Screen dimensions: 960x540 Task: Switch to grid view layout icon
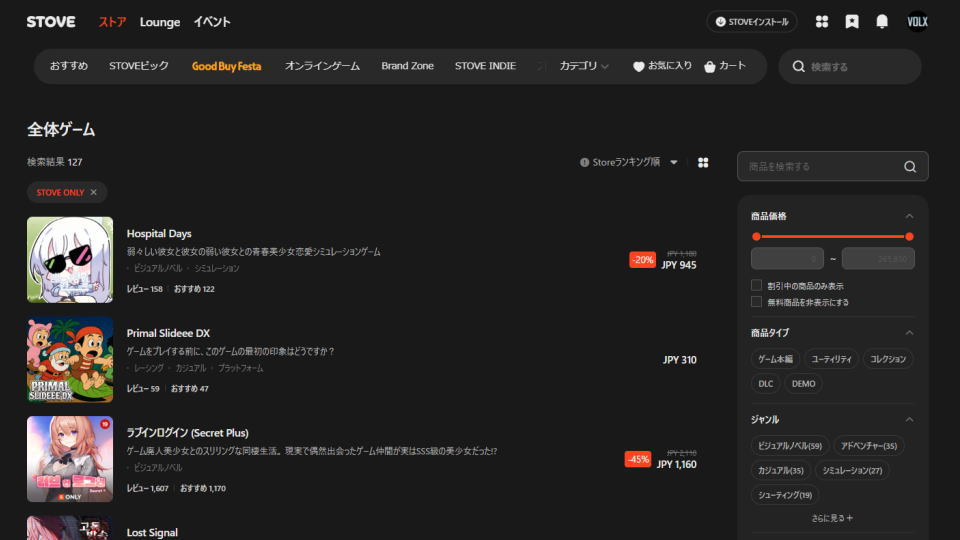(703, 162)
